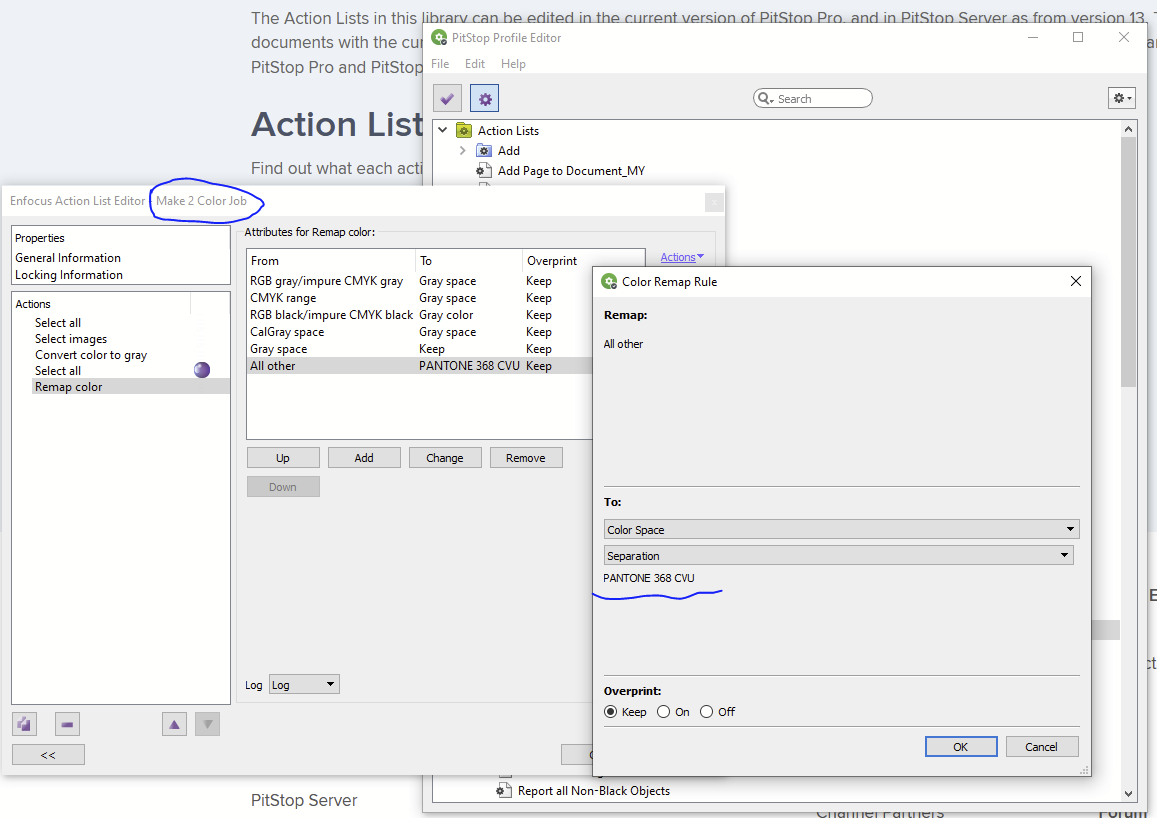Click OK in Color Remap Rule

point(961,746)
